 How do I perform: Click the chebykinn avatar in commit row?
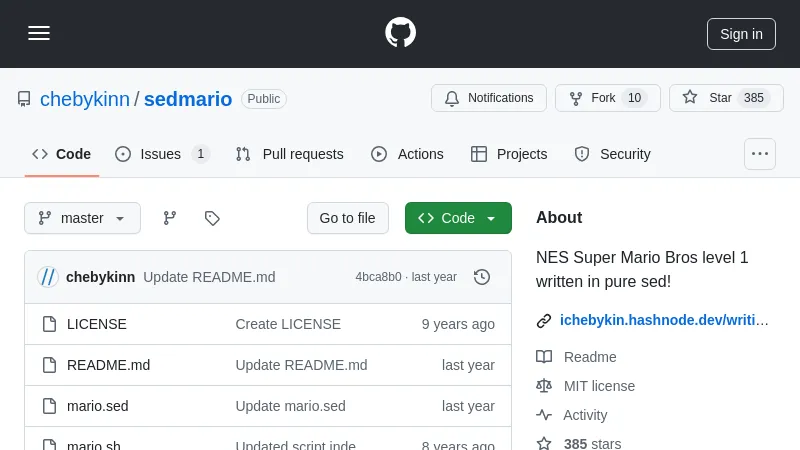point(48,277)
